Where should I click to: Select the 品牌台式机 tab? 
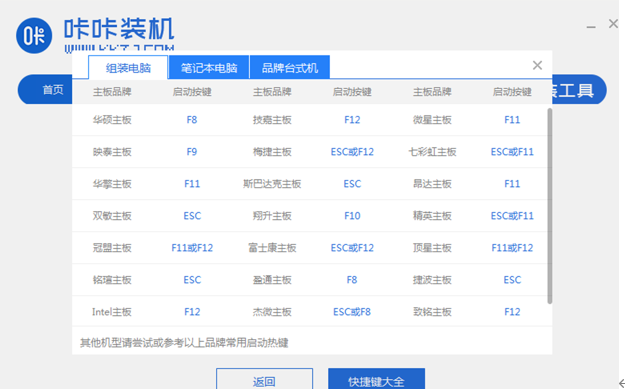pyautogui.click(x=290, y=68)
